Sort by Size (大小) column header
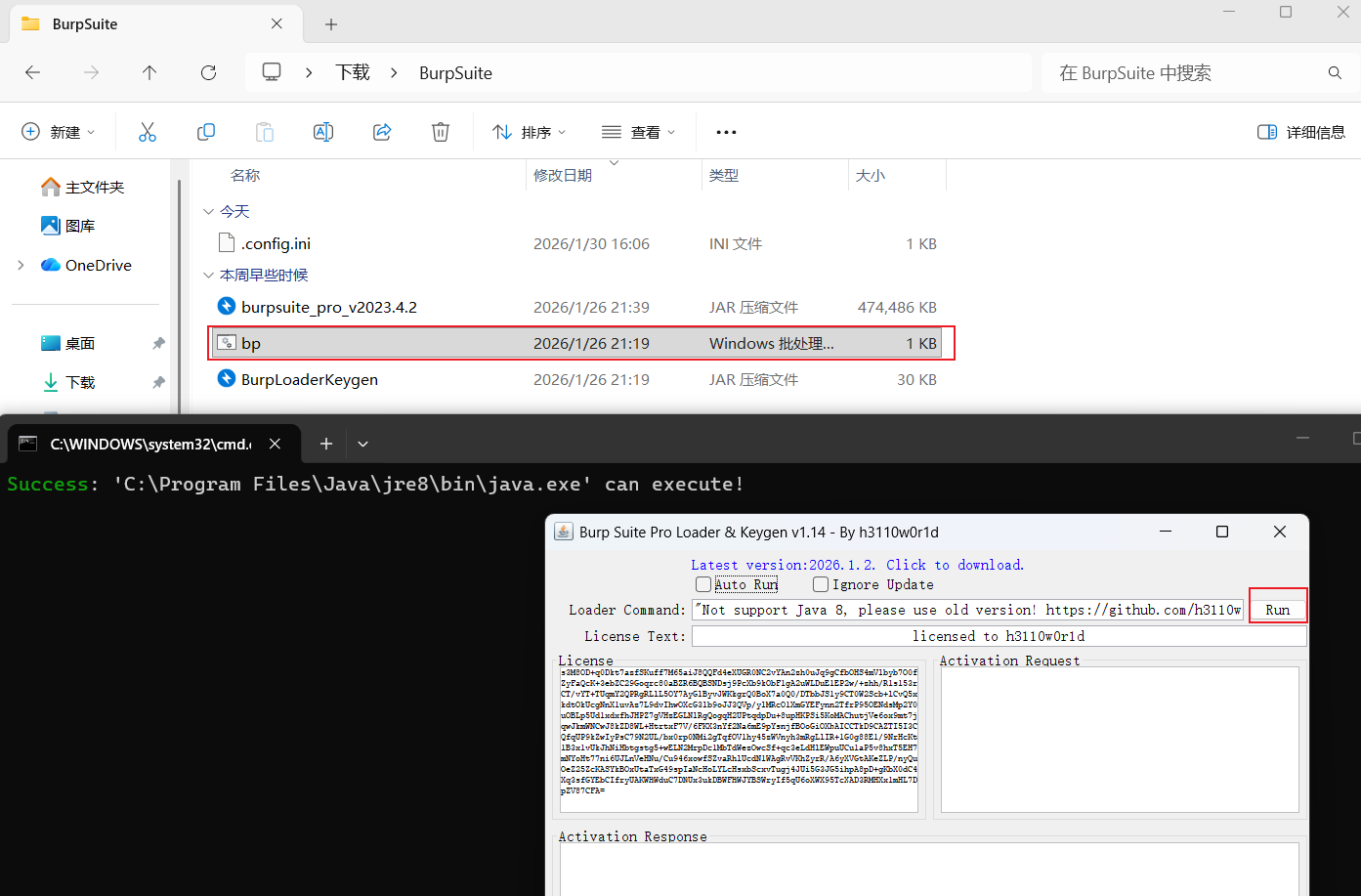Image resolution: width=1361 pixels, height=896 pixels. click(871, 175)
